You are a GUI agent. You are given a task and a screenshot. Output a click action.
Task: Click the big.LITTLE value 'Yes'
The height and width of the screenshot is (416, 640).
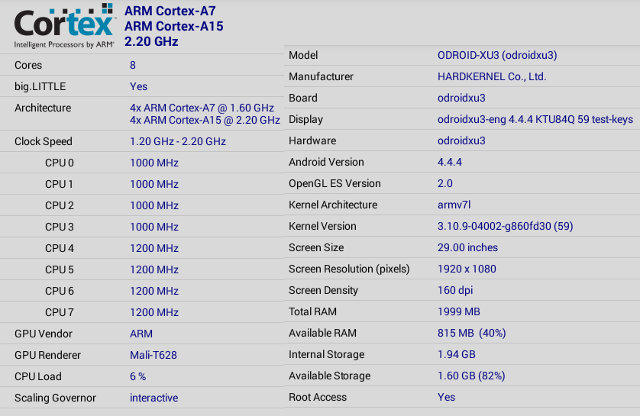click(138, 87)
